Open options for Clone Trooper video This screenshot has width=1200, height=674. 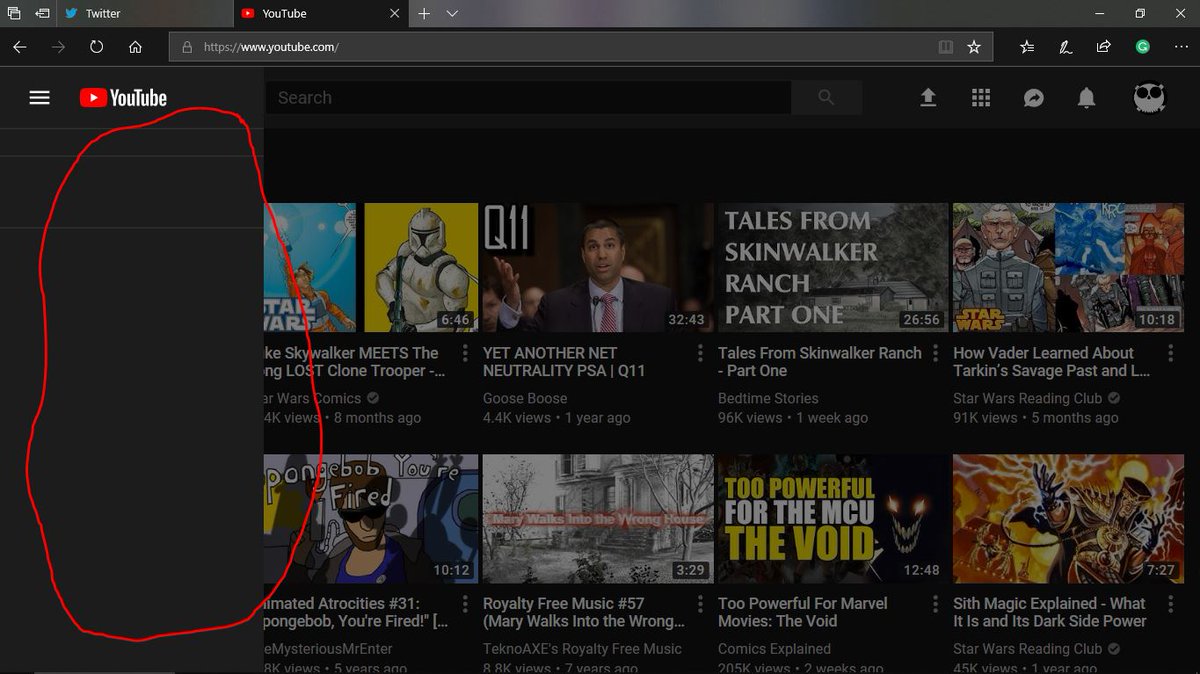click(465, 354)
